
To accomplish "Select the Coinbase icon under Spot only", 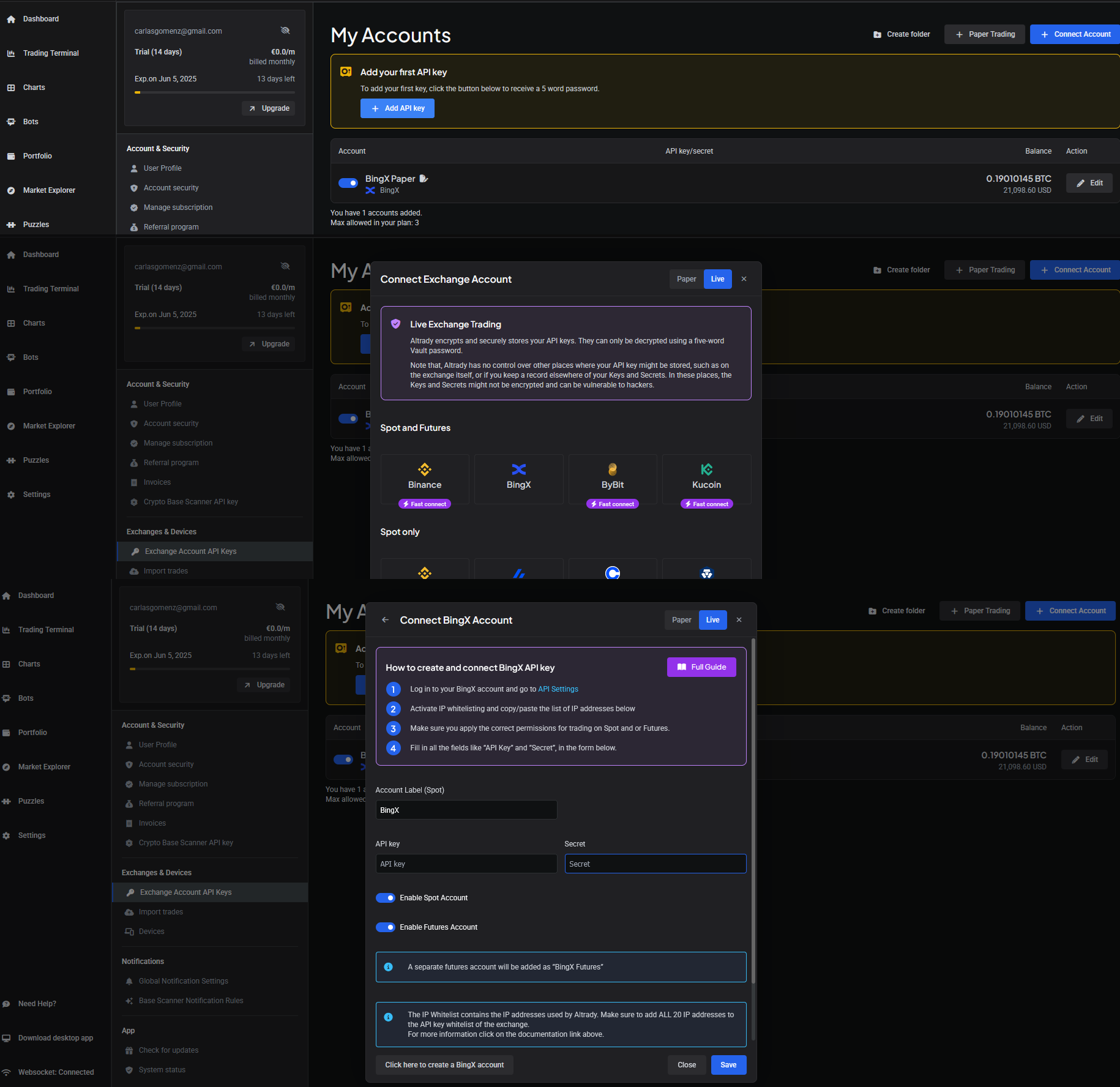I will [x=613, y=572].
